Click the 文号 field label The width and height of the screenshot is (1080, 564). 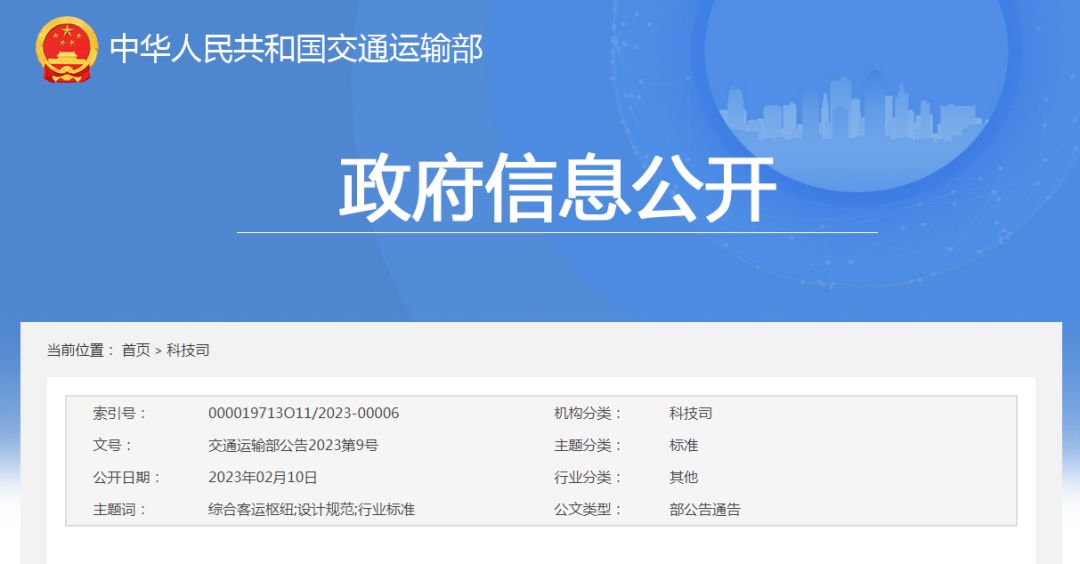tap(112, 445)
